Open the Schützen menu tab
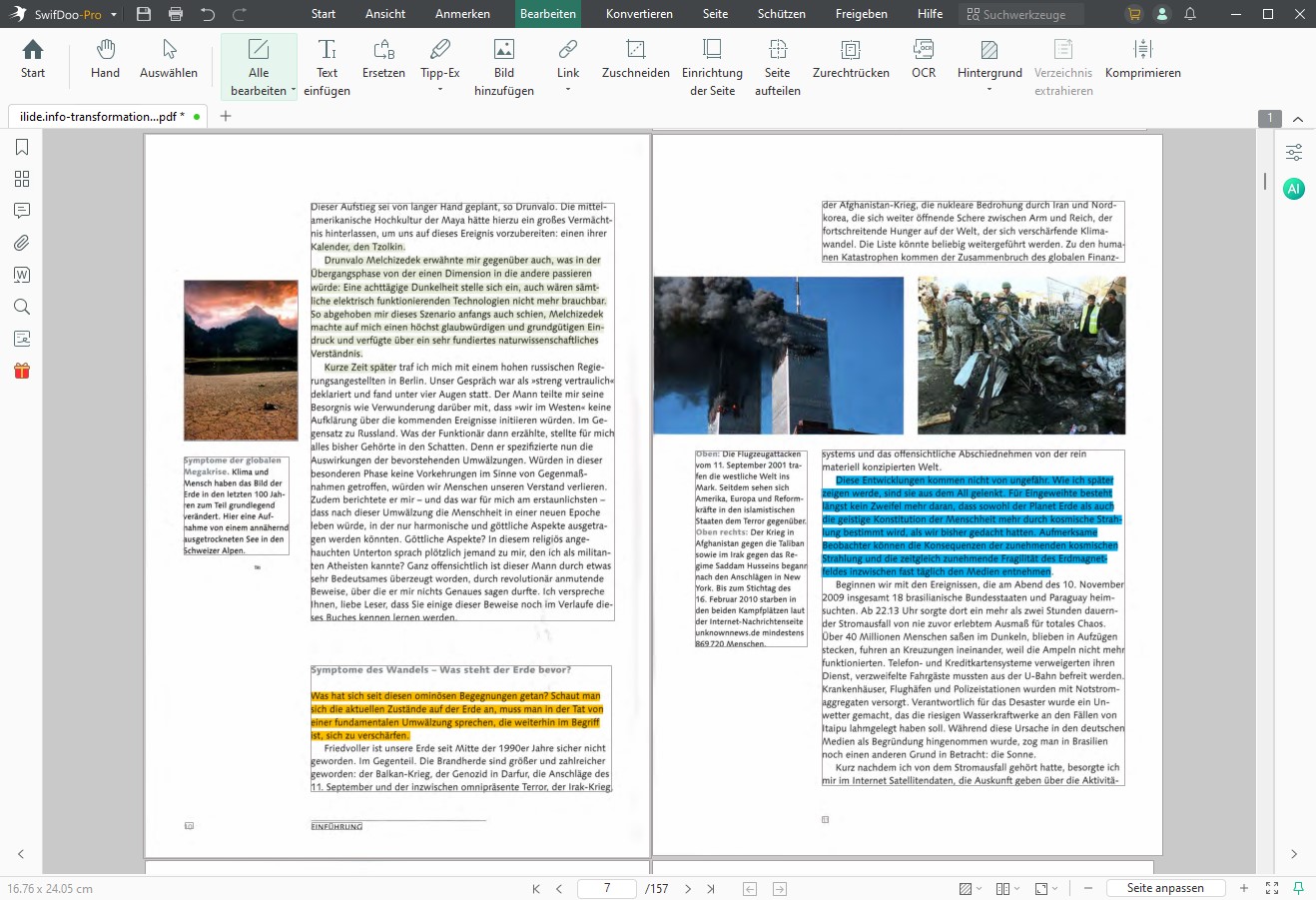1316x900 pixels. pyautogui.click(x=782, y=14)
